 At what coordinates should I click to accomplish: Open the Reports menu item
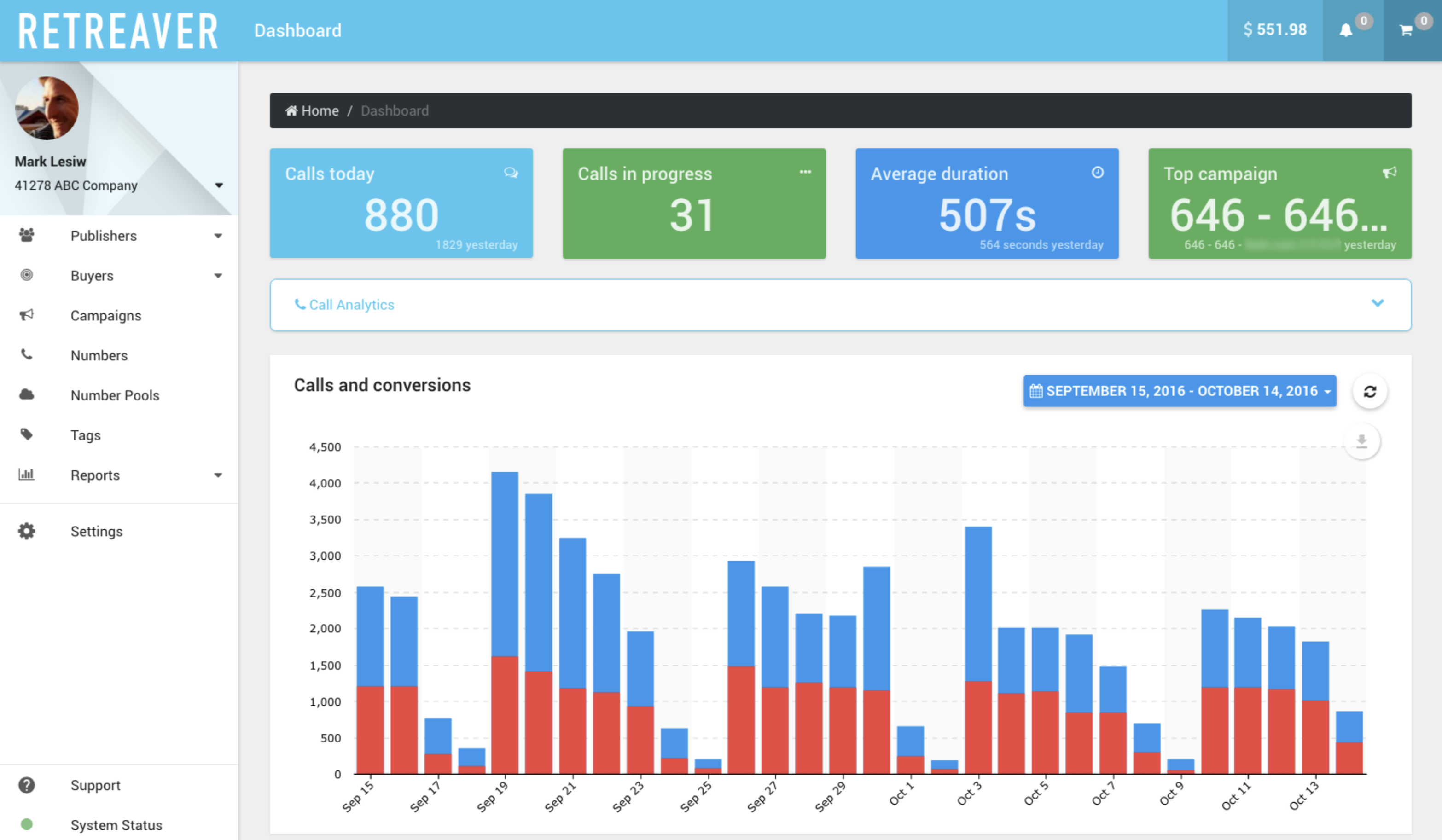pos(95,475)
